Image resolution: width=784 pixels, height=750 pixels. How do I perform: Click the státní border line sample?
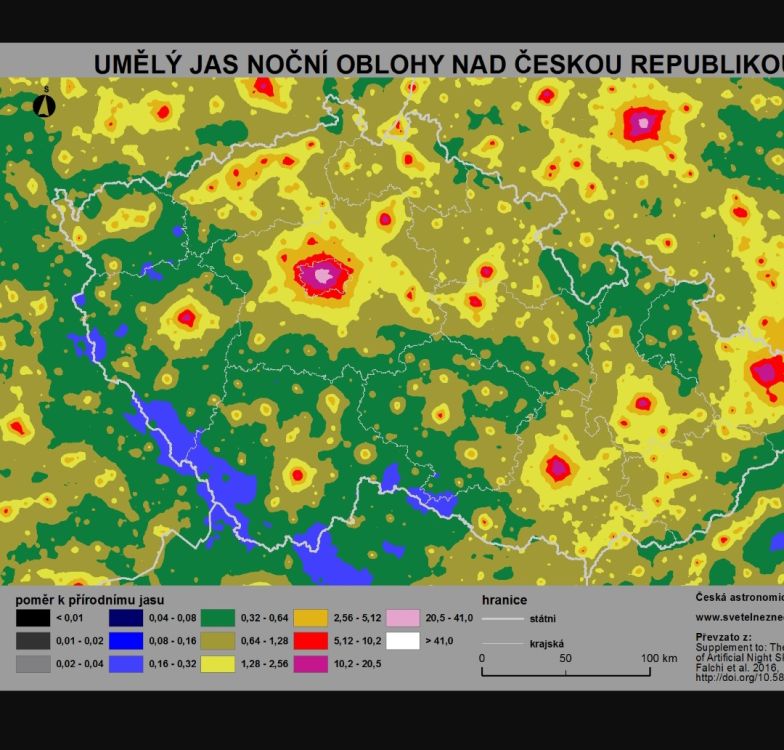(502, 620)
